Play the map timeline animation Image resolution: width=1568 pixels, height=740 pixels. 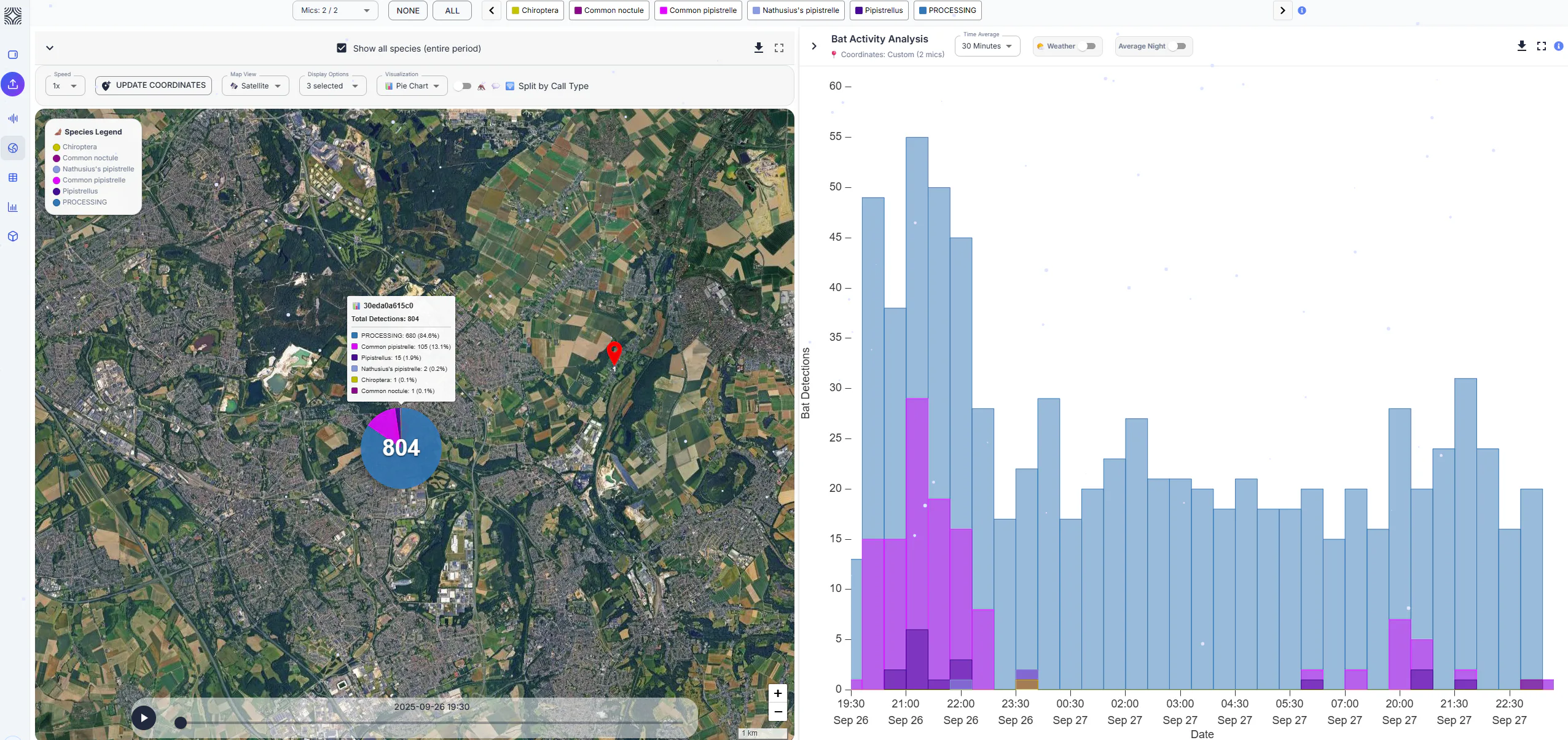[144, 717]
